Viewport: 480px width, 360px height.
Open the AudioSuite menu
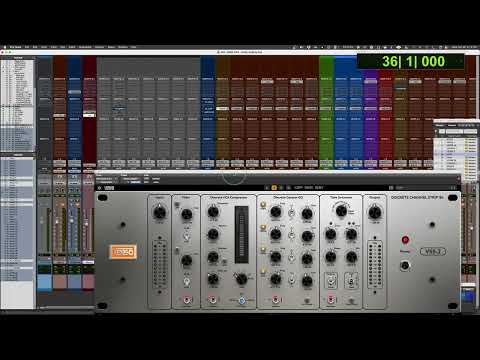pyautogui.click(x=85, y=47)
